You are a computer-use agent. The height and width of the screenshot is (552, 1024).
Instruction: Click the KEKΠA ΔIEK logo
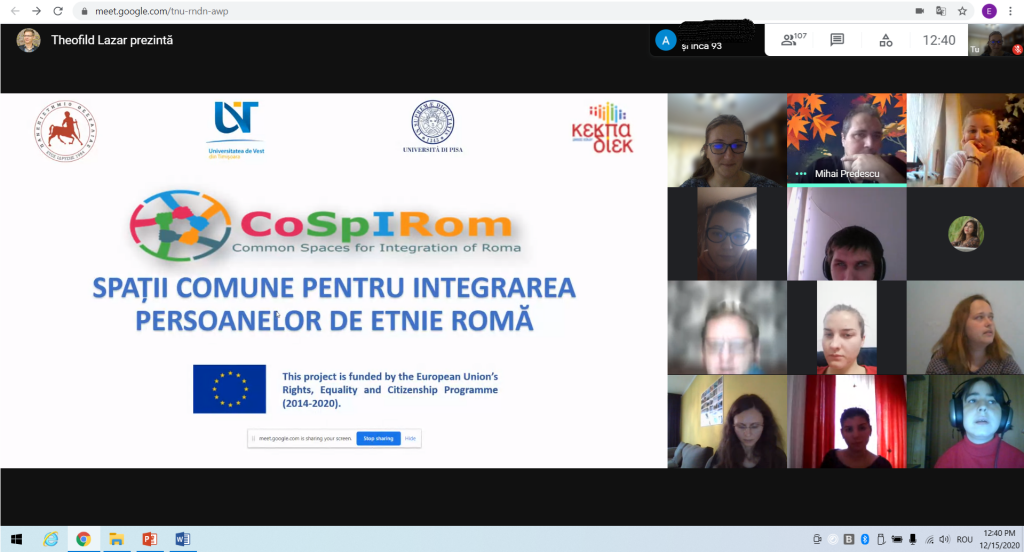[602, 128]
